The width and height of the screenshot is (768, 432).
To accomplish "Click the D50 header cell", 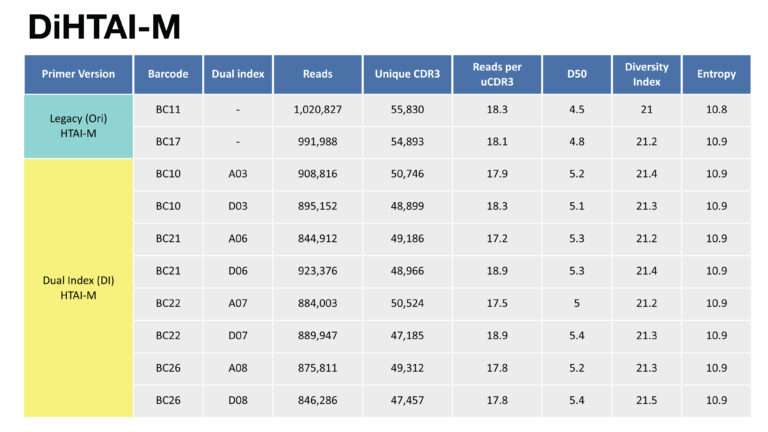I will tap(577, 74).
